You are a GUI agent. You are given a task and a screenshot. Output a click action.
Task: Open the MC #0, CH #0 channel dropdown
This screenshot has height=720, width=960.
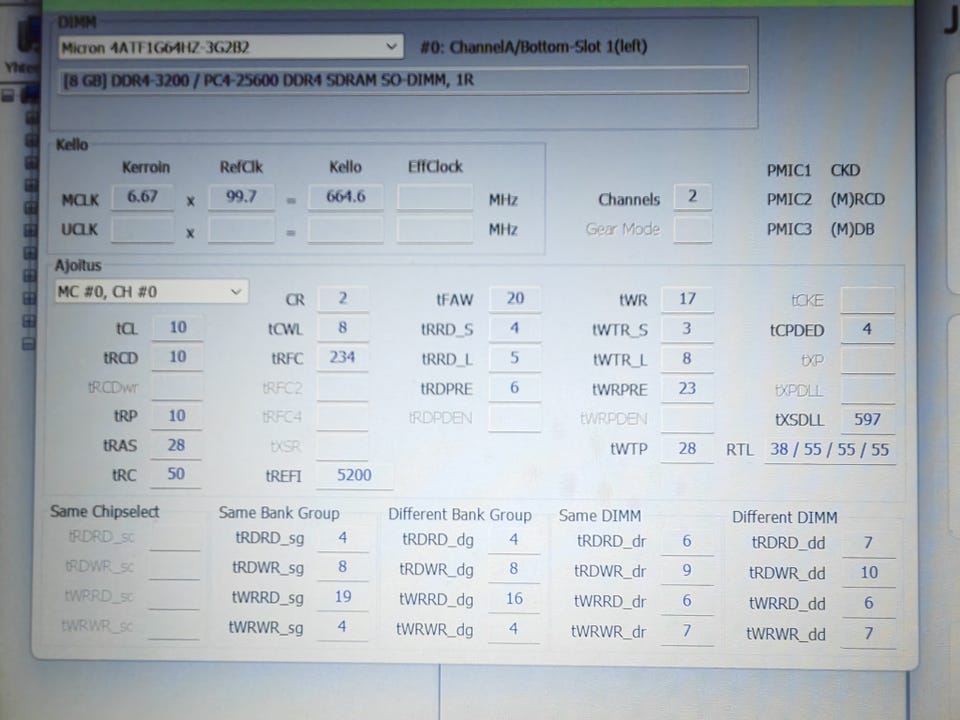pos(151,292)
